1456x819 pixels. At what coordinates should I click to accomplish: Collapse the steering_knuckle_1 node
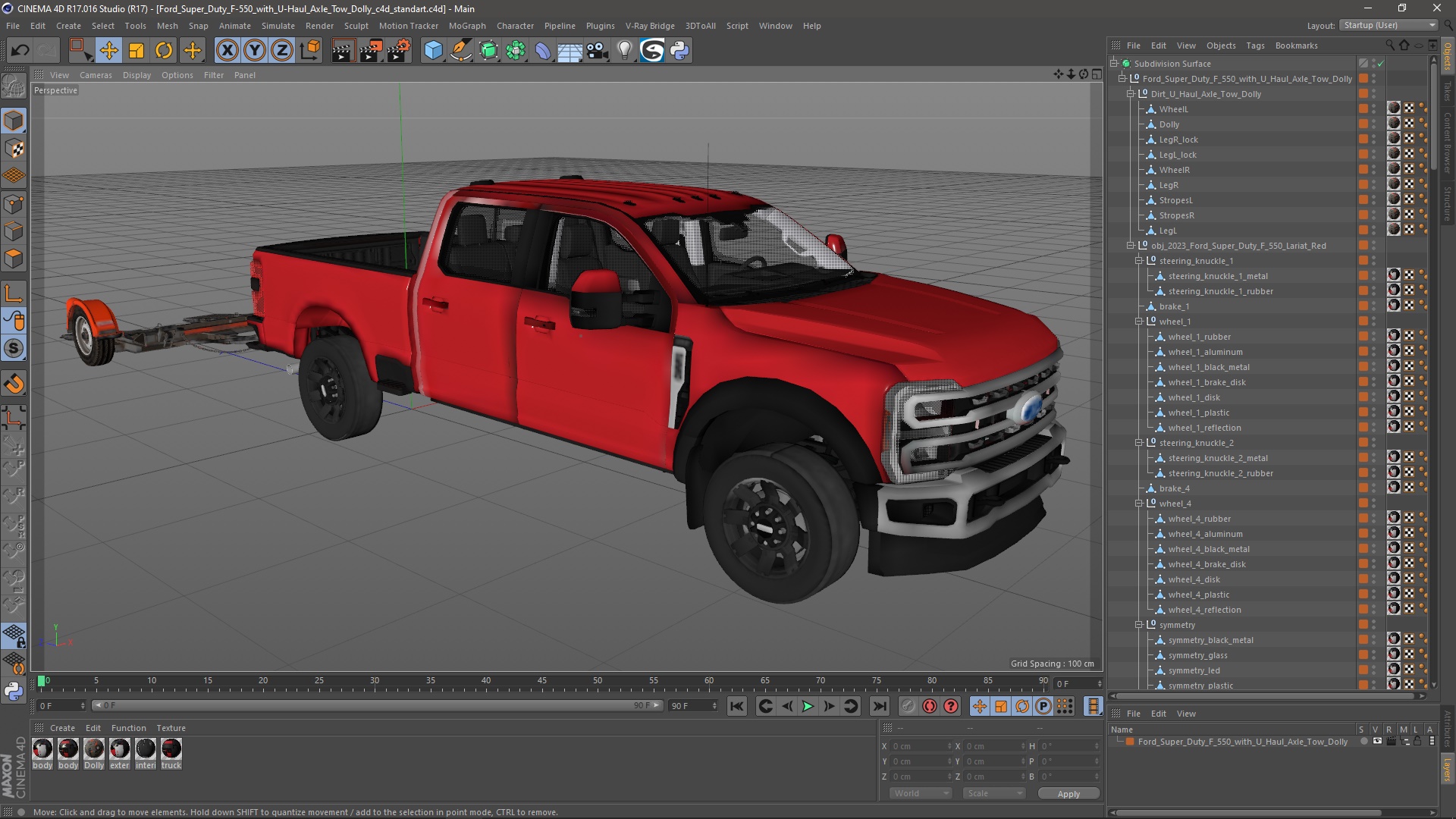(x=1139, y=261)
